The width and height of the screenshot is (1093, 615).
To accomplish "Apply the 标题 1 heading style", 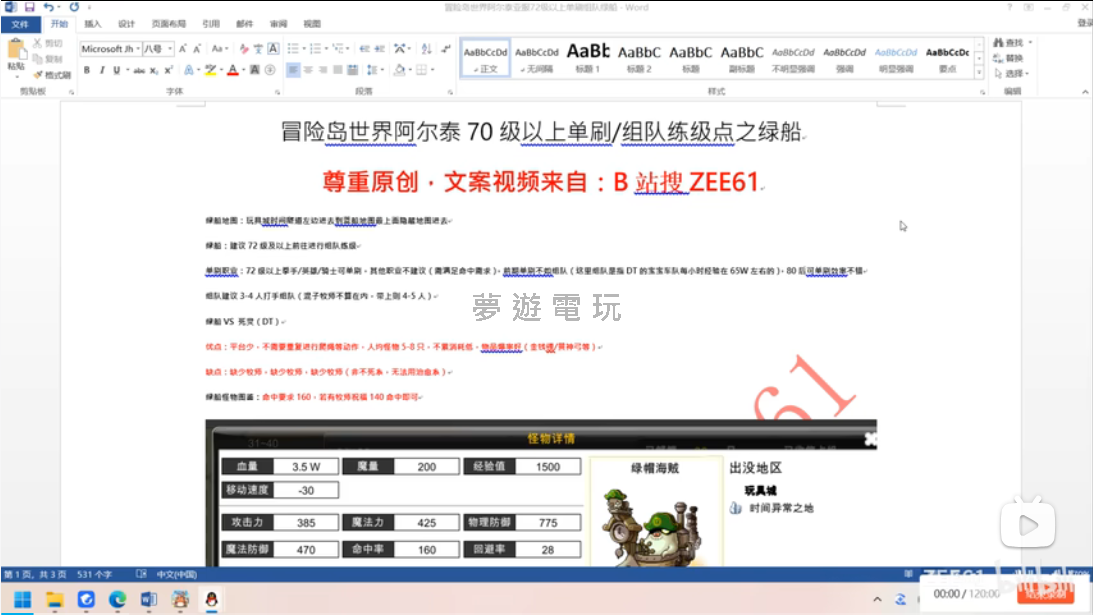I will point(588,58).
